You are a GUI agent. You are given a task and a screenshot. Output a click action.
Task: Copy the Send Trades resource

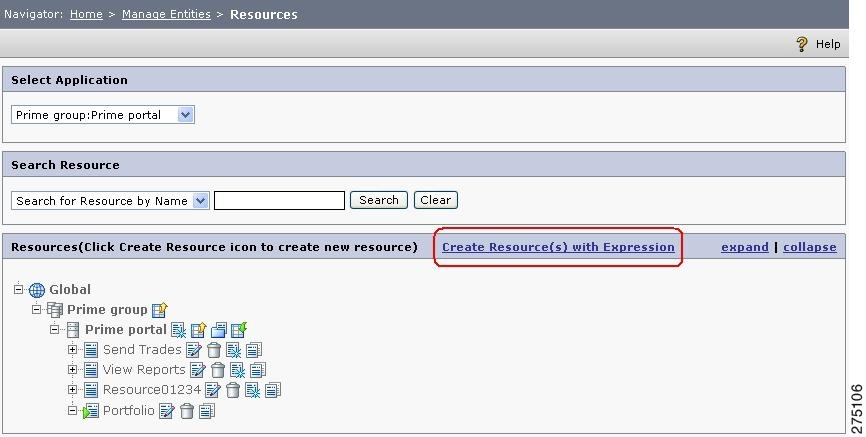point(254,350)
